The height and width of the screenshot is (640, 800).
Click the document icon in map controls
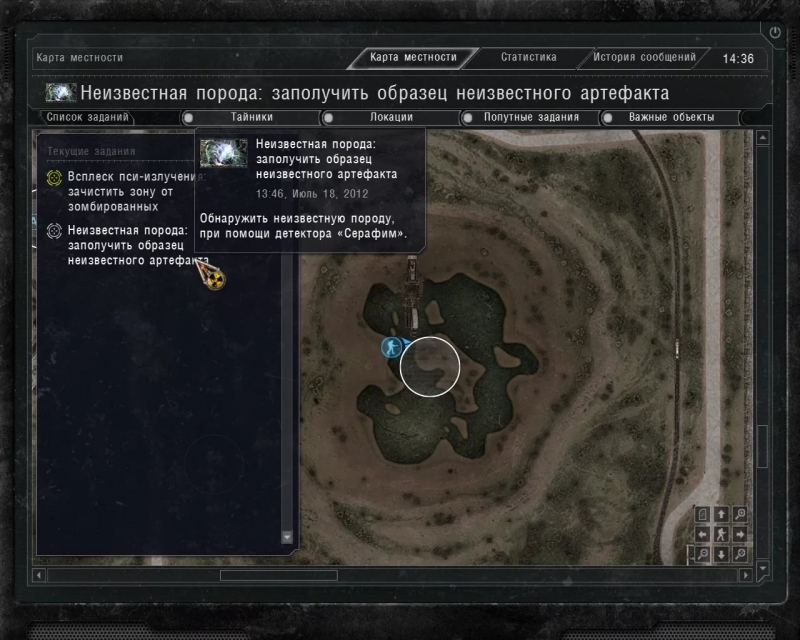703,514
